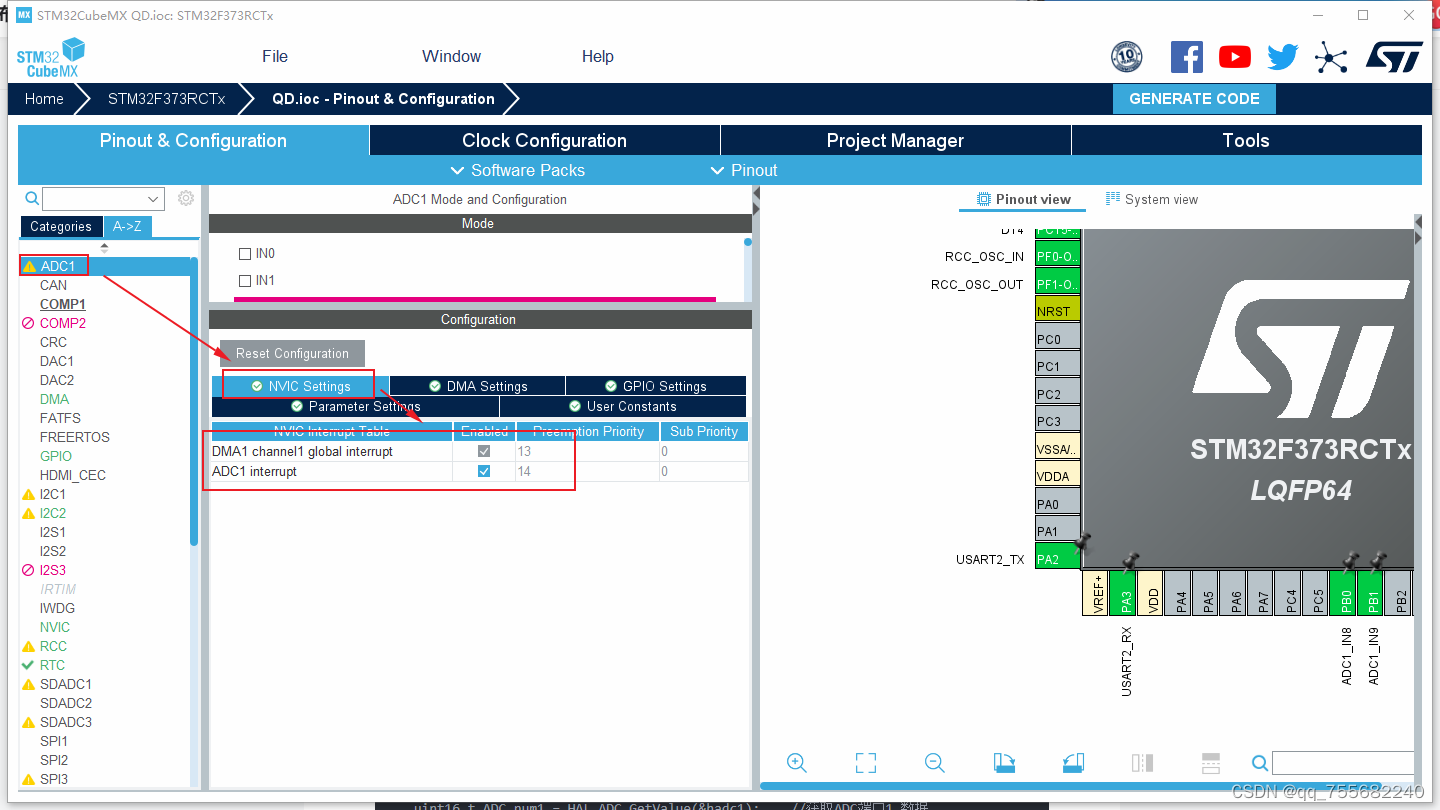1440x810 pixels.
Task: Zoom in on the pinout view
Action: (x=797, y=763)
